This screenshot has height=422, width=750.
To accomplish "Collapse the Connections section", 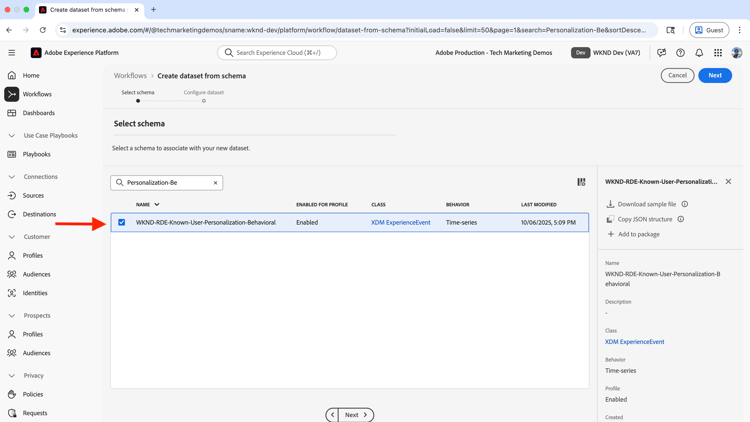I will point(12,177).
